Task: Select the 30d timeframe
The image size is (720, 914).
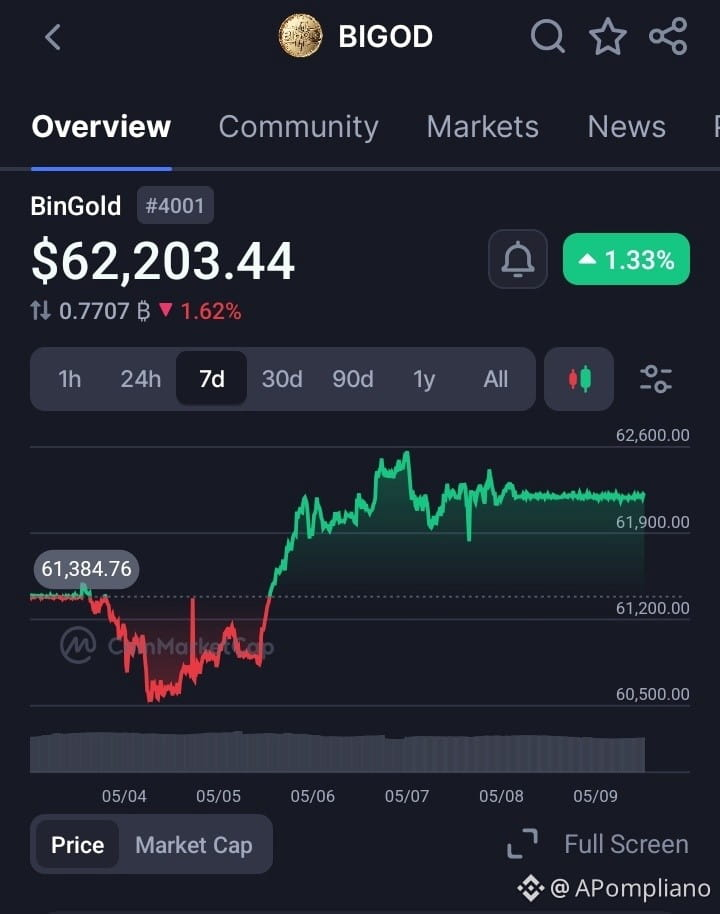Action: coord(282,379)
